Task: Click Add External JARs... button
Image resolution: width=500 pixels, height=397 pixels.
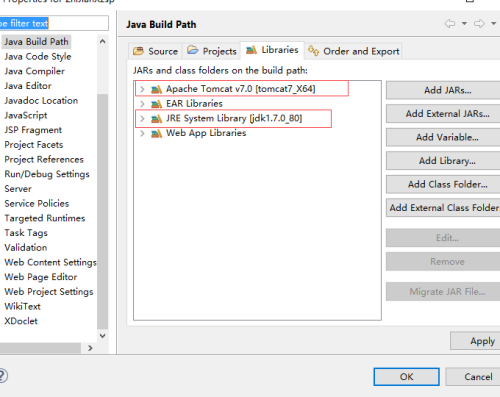Action: (x=443, y=114)
